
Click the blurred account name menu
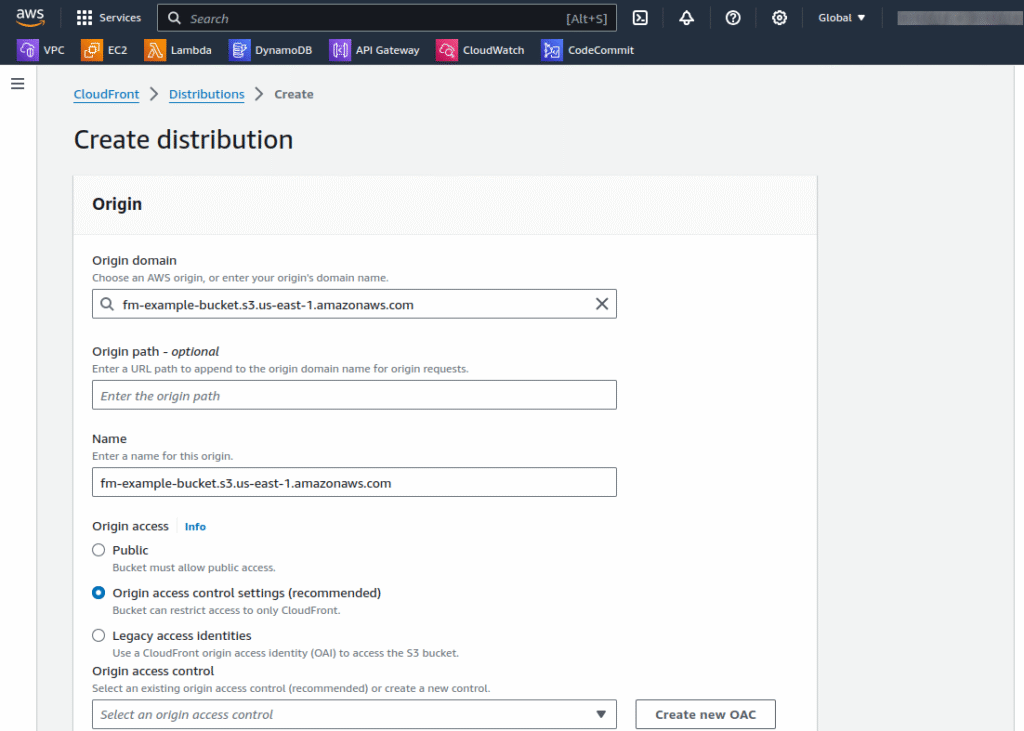click(959, 18)
